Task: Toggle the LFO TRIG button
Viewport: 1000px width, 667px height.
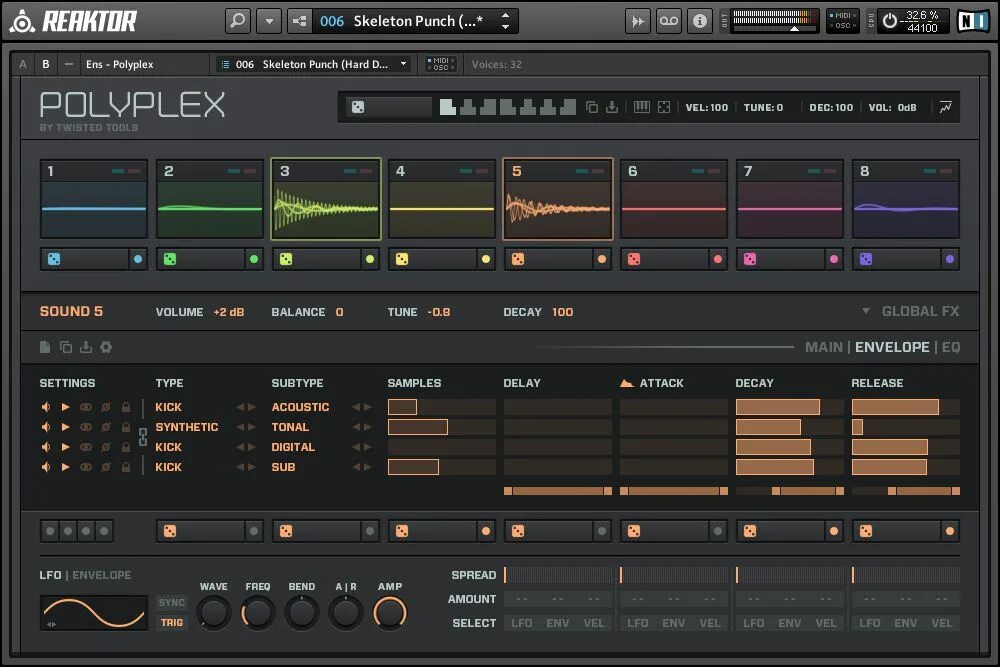Action: (172, 622)
